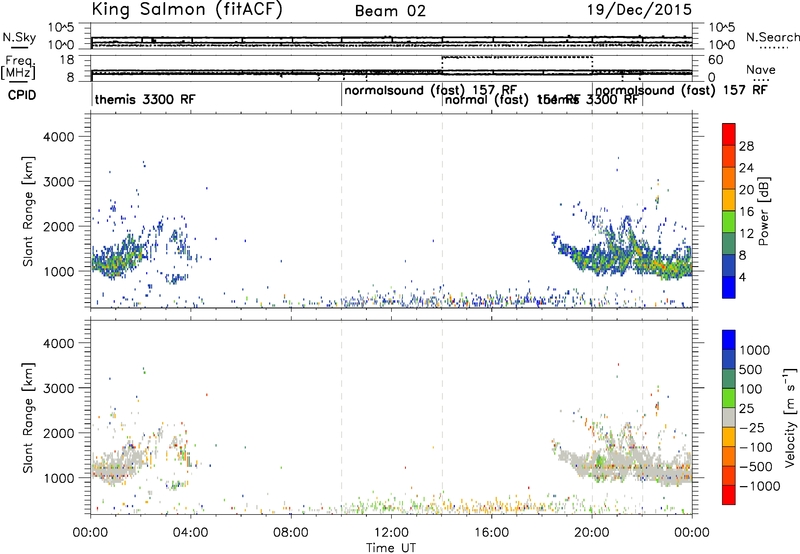The height and width of the screenshot is (554, 800).
Task: Click the 08:00 time axis tick label
Action: pos(290,533)
